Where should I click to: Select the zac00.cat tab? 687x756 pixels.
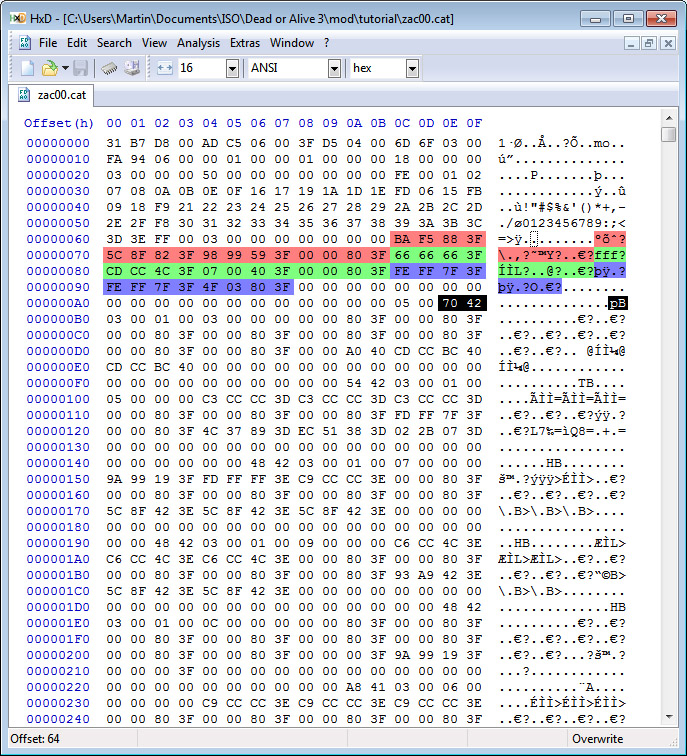[x=51, y=94]
